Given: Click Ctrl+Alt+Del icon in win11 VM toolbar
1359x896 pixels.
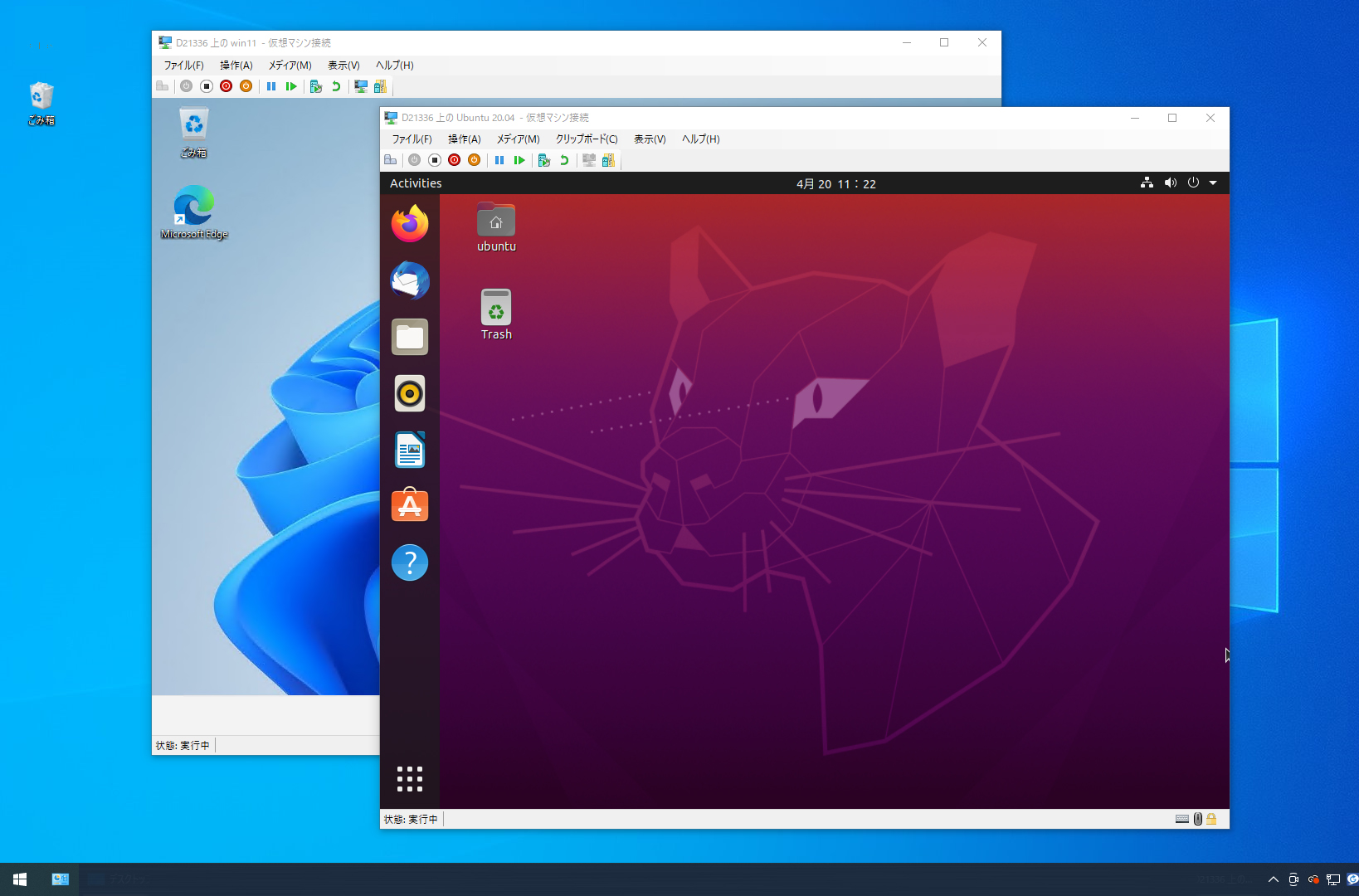Looking at the screenshot, I should coord(163,86).
